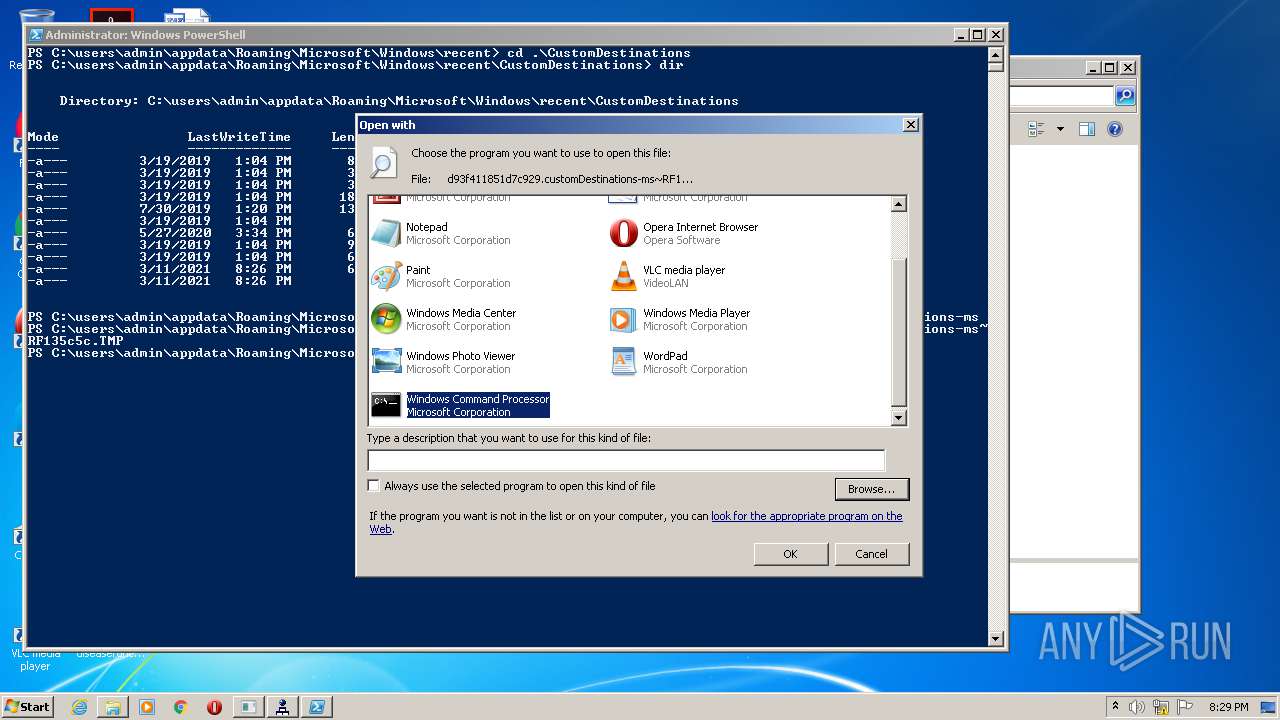Open Windows Explorer taskbar button
The image size is (1280, 720).
[113, 707]
